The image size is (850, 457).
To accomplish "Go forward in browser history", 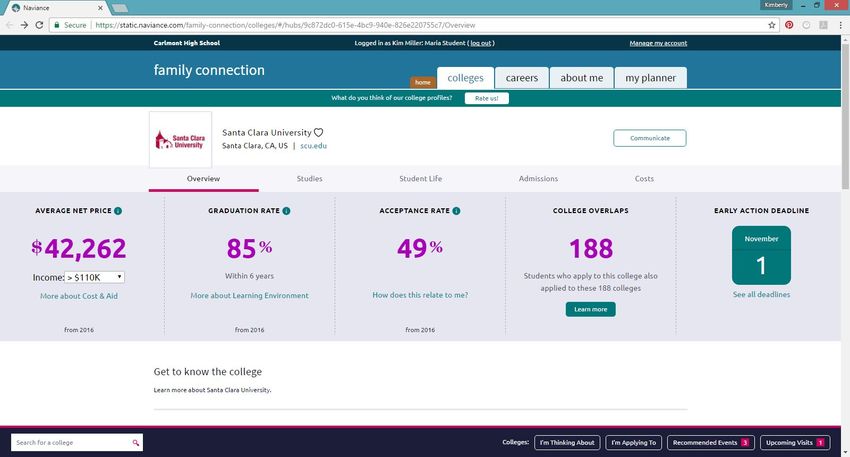I will (x=24, y=25).
